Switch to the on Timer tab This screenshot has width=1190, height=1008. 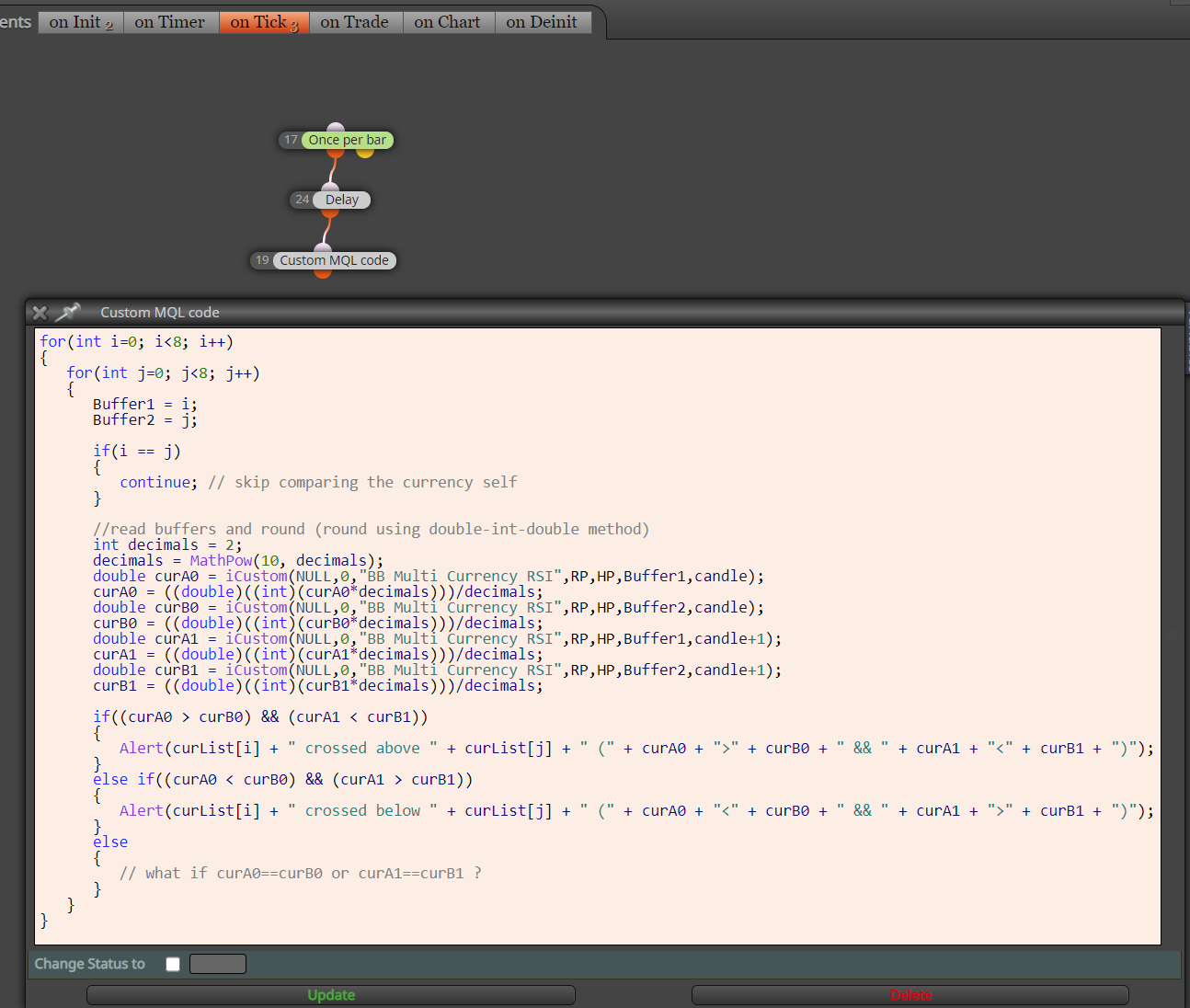coord(170,22)
